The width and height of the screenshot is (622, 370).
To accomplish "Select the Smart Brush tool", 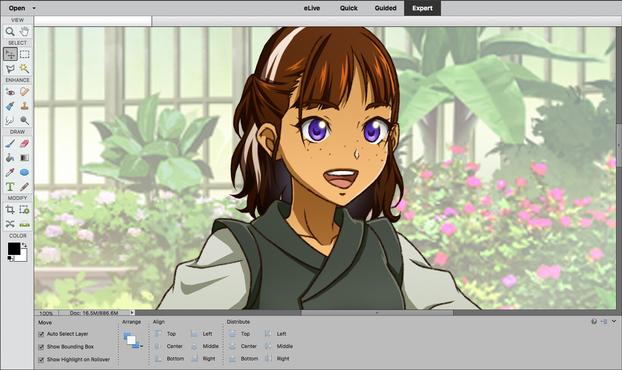I will (x=10, y=106).
